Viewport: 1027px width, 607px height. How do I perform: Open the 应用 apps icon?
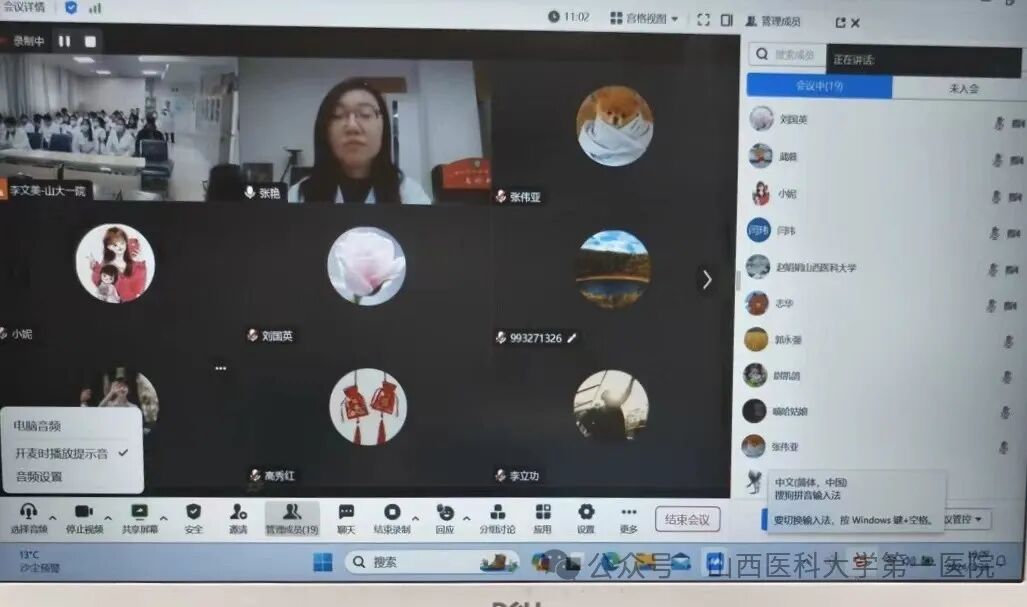[543, 511]
